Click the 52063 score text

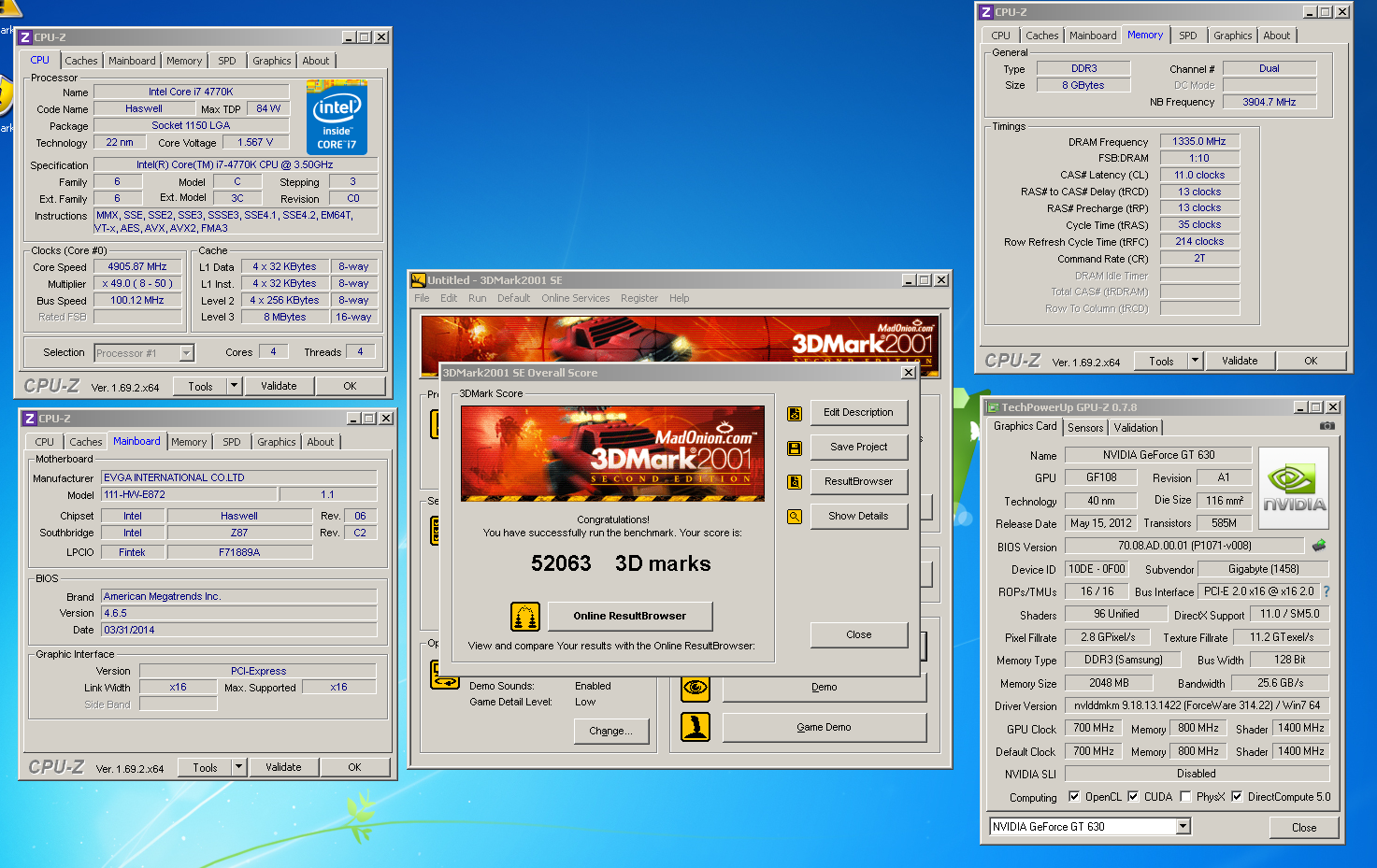(561, 563)
